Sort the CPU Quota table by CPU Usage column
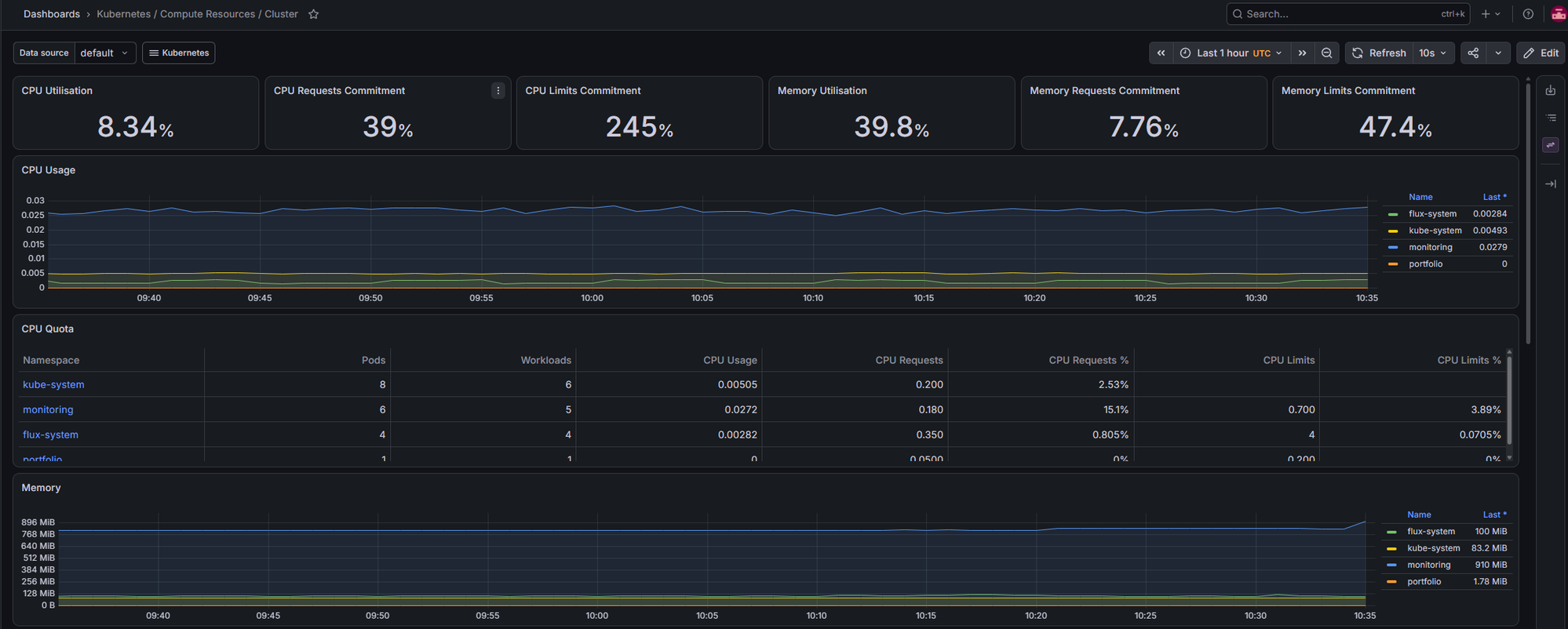Screen dimensions: 1568x629 [730, 360]
